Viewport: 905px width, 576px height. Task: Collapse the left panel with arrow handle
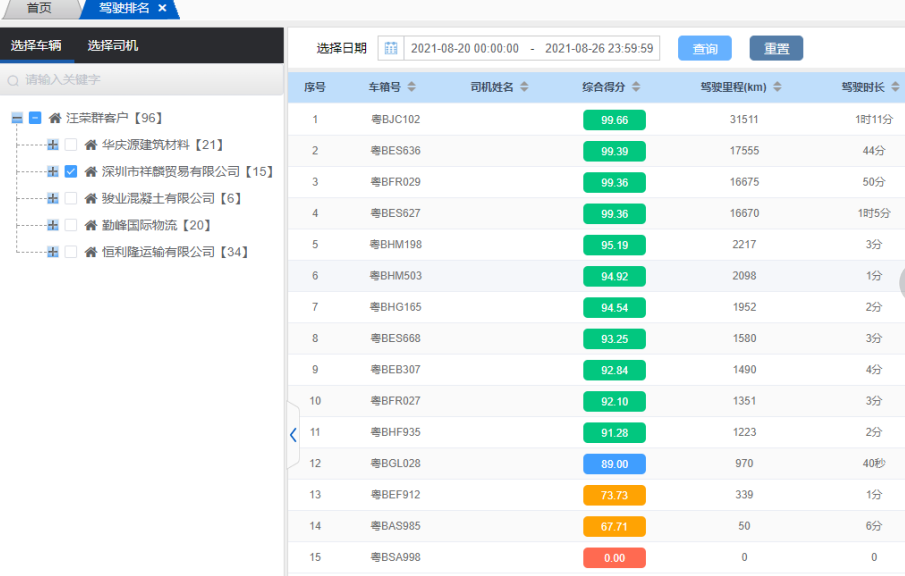pos(293,435)
